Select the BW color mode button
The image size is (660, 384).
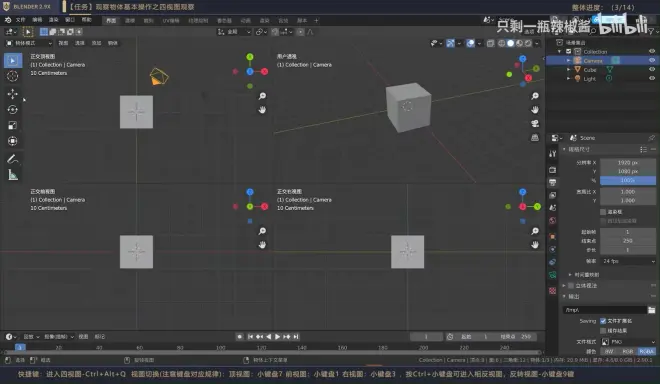pos(609,351)
